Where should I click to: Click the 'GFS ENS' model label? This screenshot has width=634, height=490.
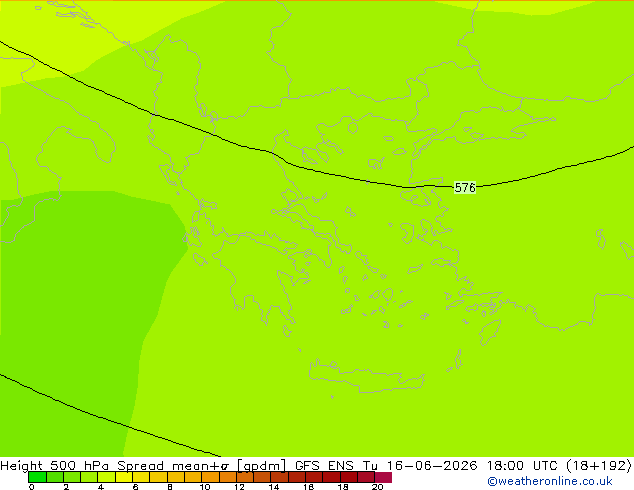pyautogui.click(x=324, y=465)
